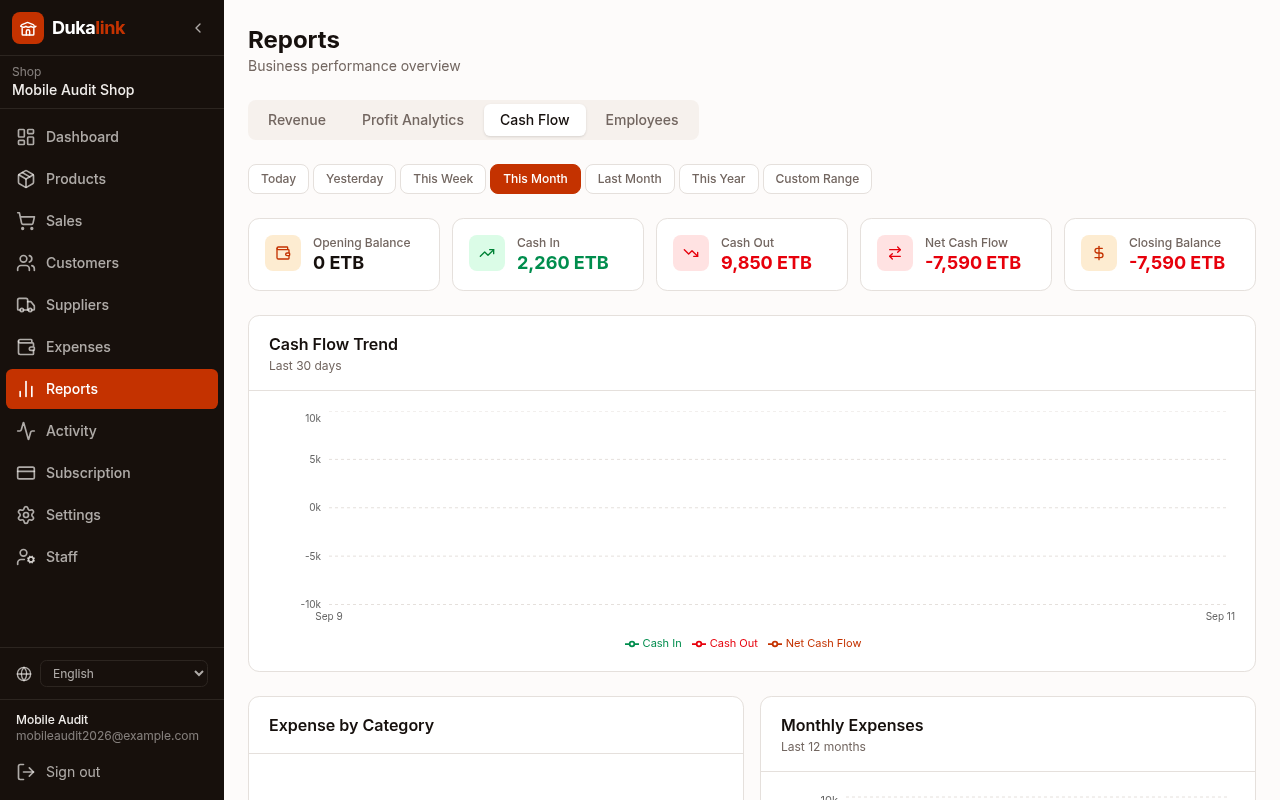This screenshot has width=1280, height=800.
Task: Open the Suppliers page
Action: point(112,305)
